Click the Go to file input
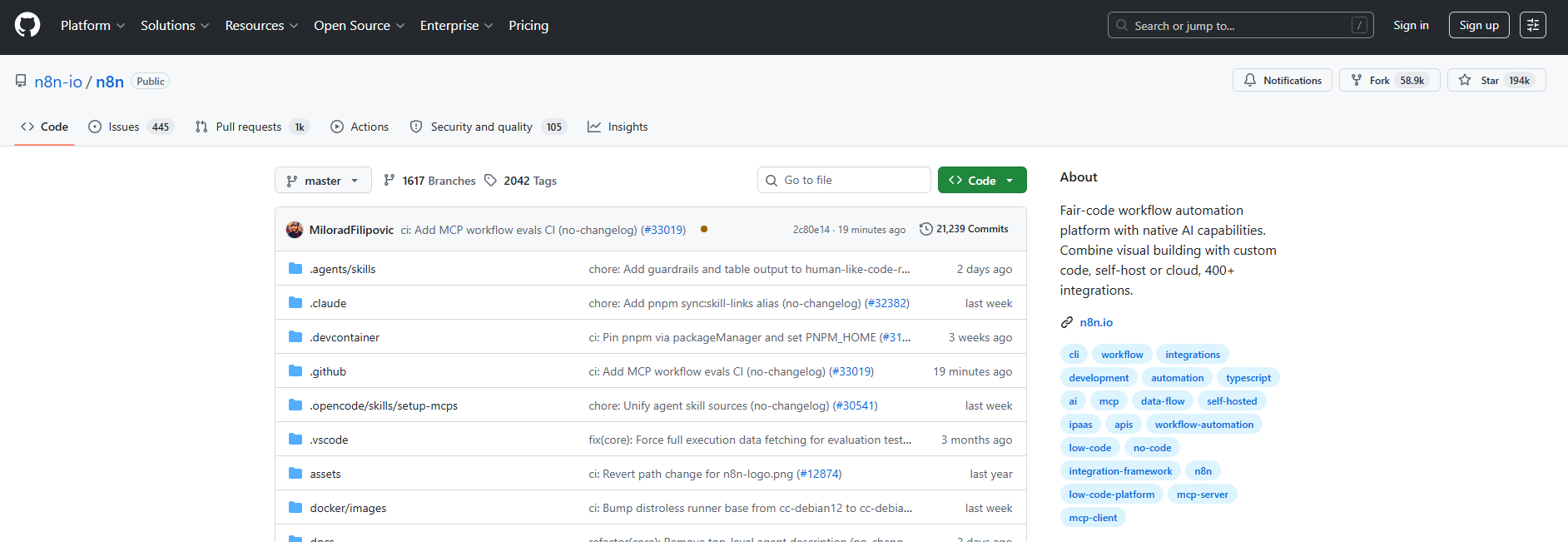This screenshot has height=542, width=1568. coord(844,180)
